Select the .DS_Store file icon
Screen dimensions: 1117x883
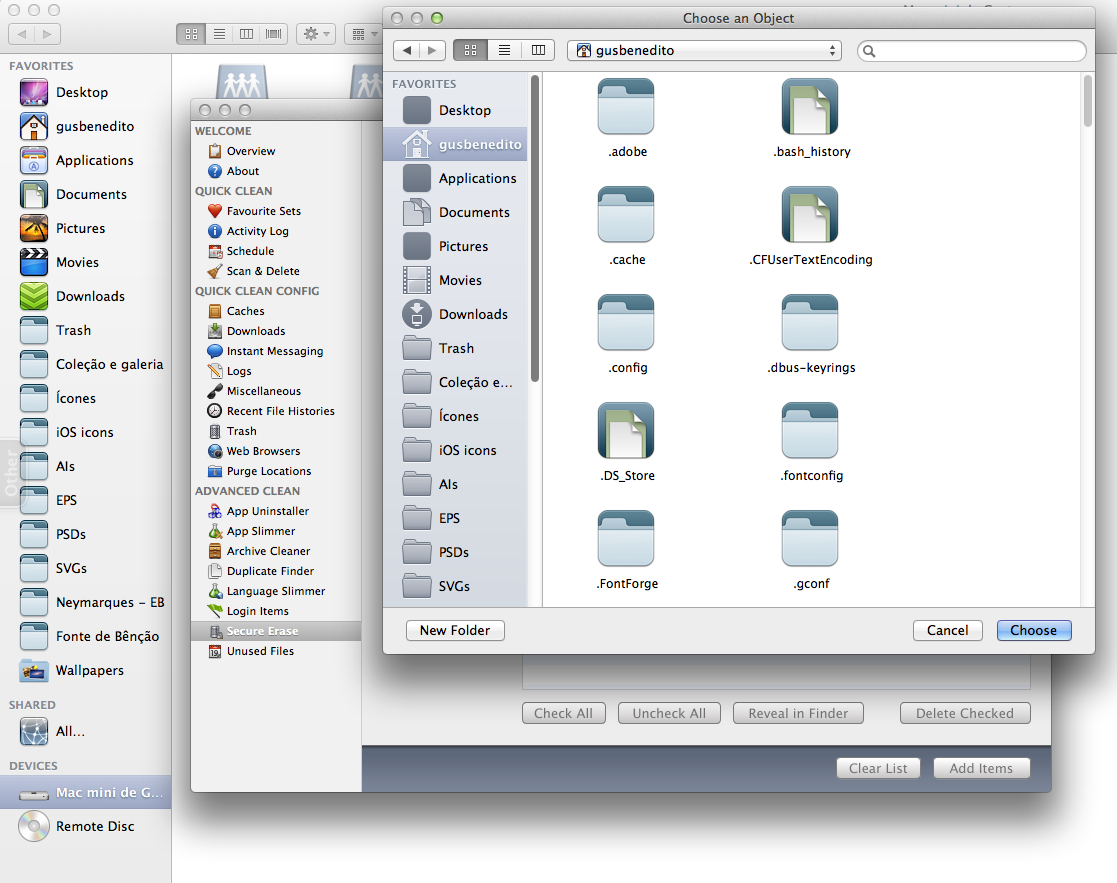coord(625,431)
